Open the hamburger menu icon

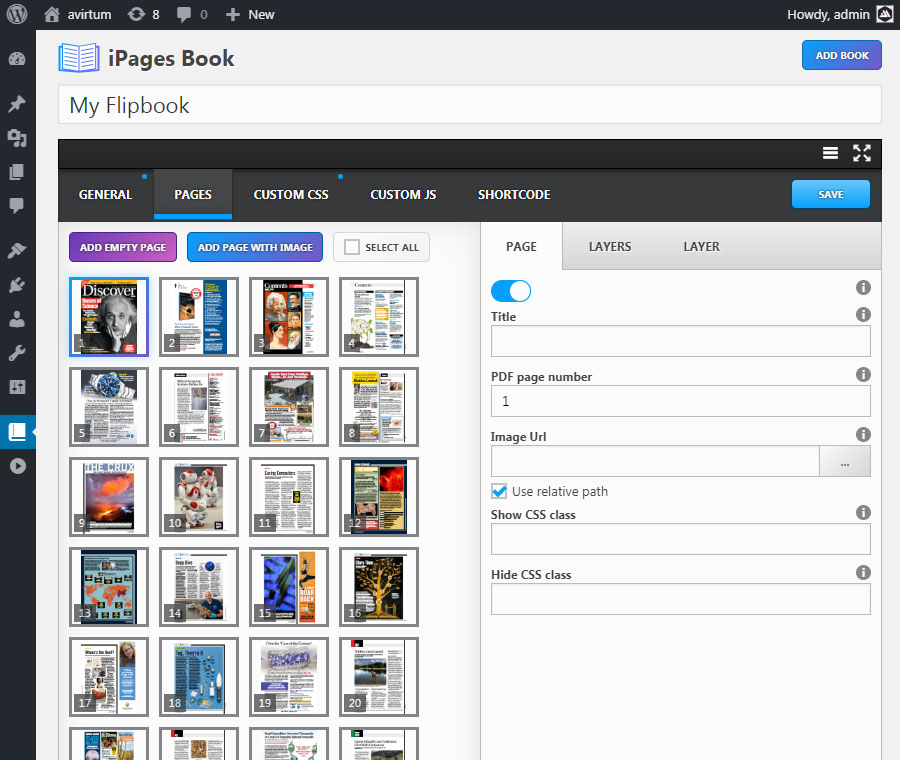[x=830, y=153]
